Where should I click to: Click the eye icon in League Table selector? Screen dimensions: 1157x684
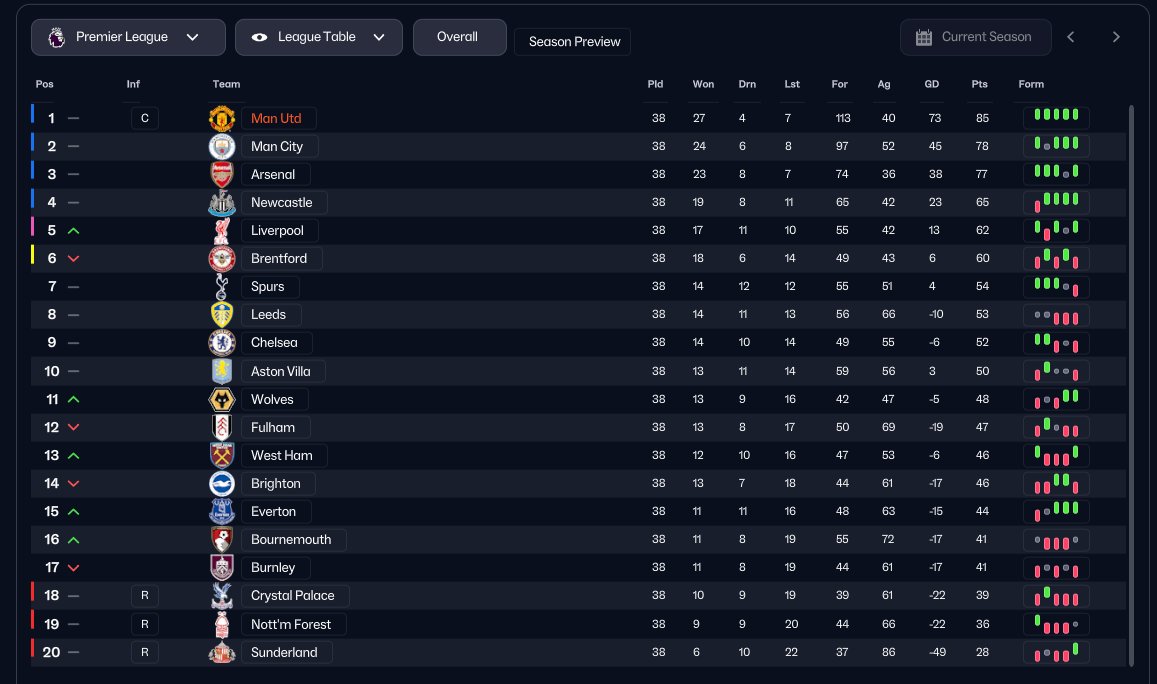pyautogui.click(x=259, y=37)
